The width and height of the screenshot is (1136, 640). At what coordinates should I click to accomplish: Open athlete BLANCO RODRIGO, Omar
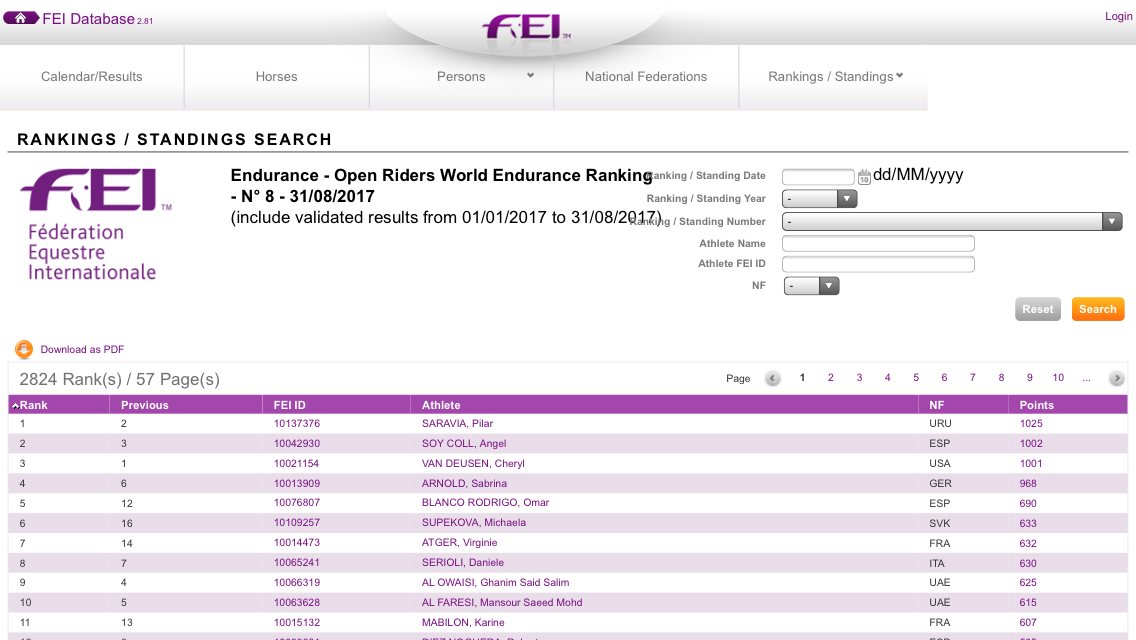pyautogui.click(x=485, y=502)
